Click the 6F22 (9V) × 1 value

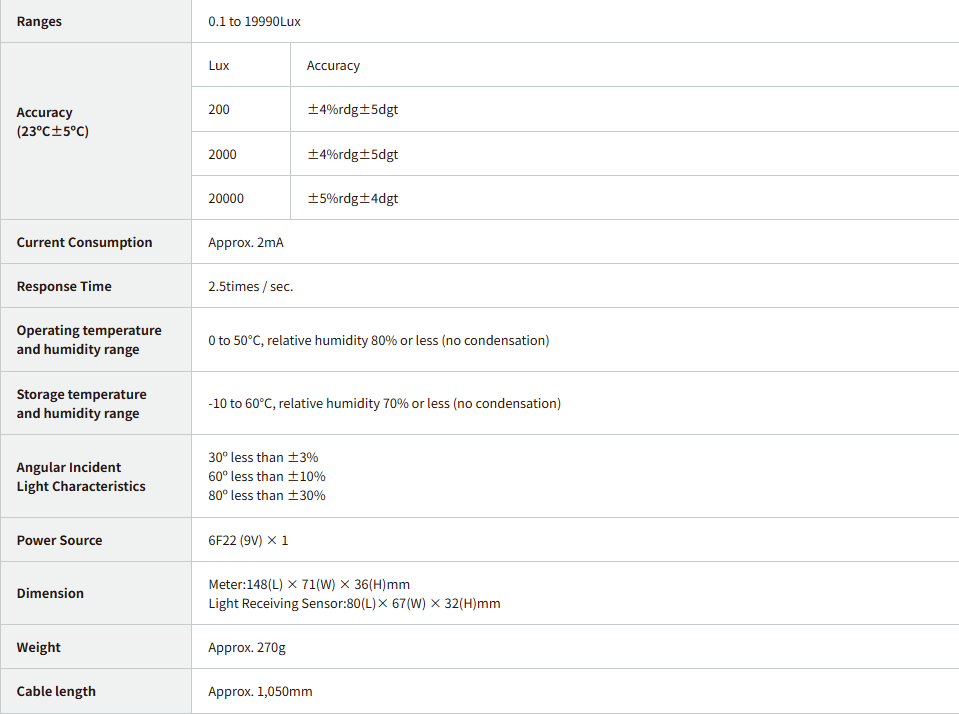coord(248,540)
